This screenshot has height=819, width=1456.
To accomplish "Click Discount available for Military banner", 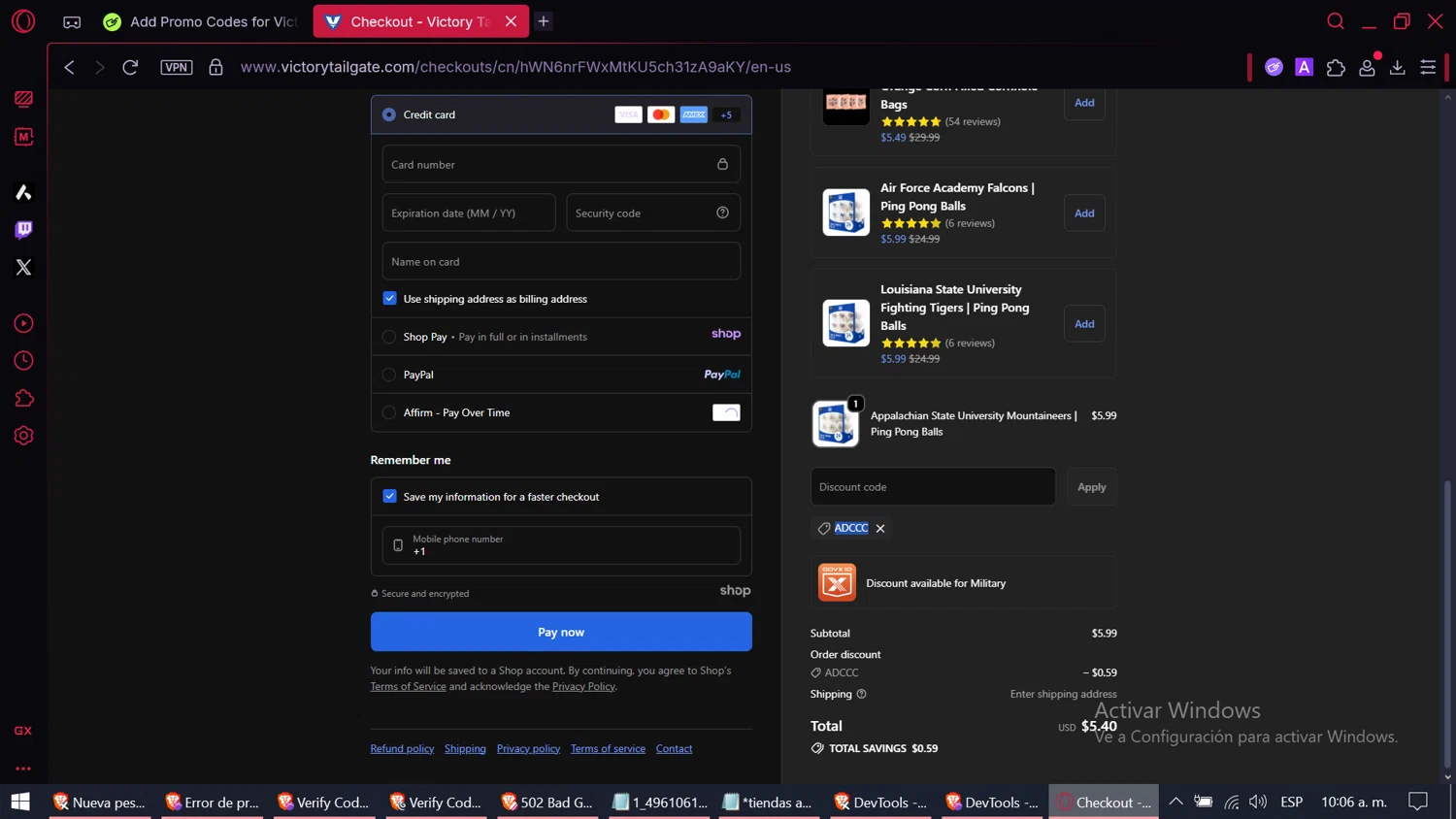I will click(963, 583).
